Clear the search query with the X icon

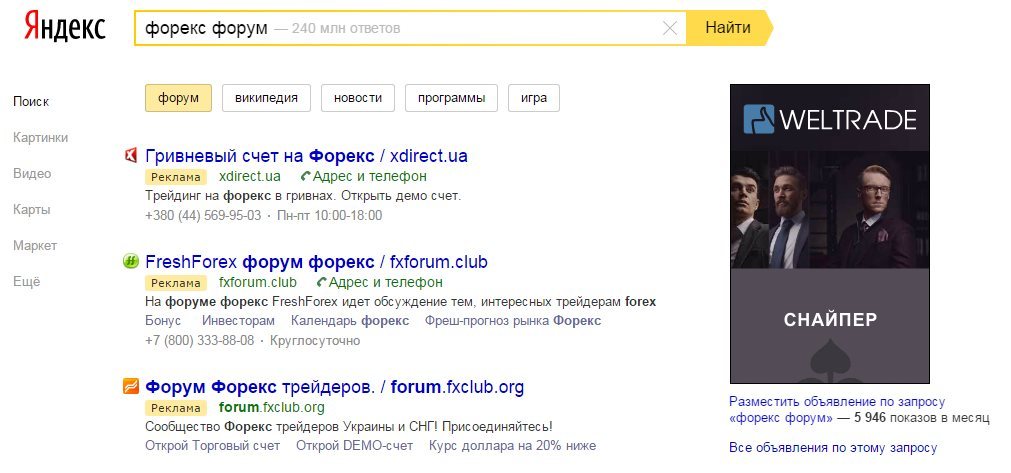coord(670,28)
